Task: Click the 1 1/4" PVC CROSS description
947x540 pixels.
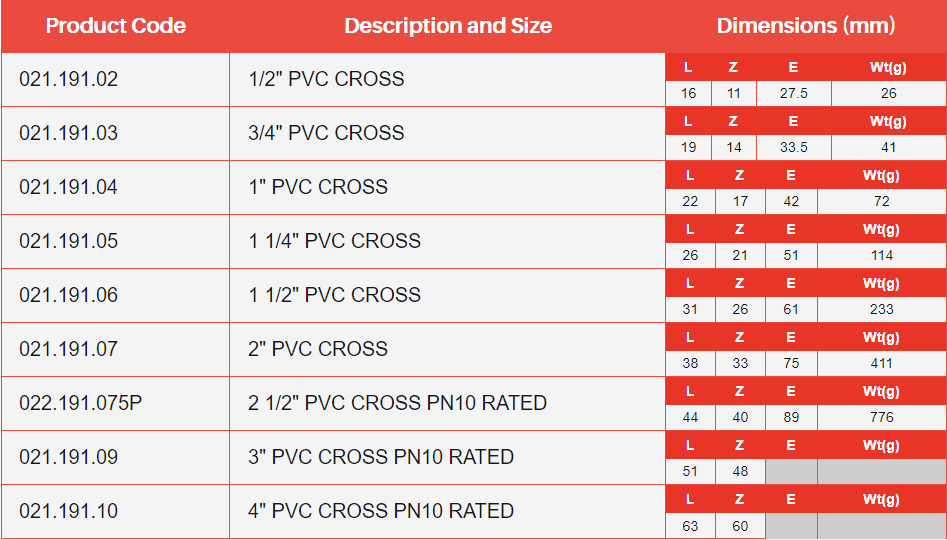Action: tap(334, 241)
